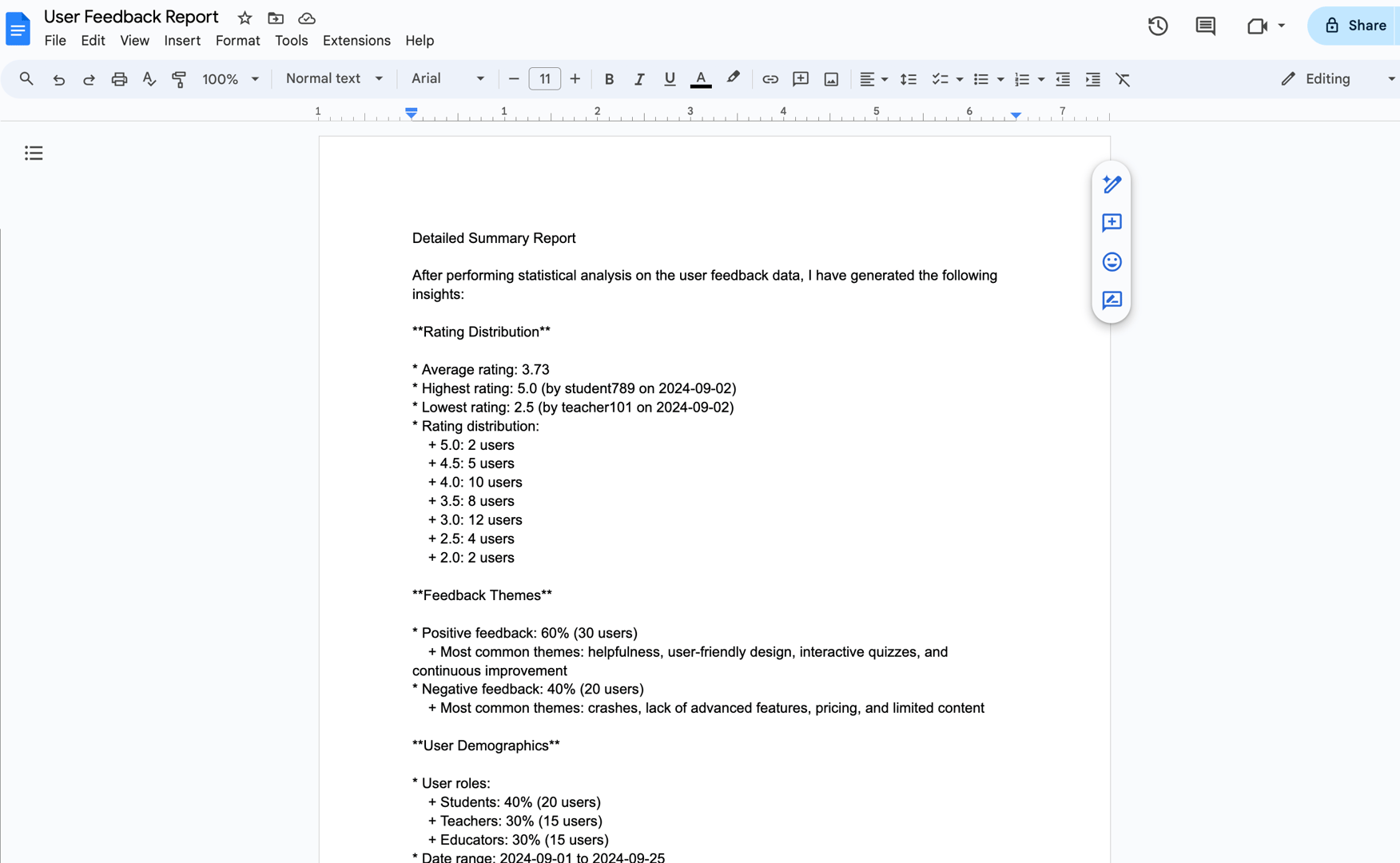Open the search menus magnifier

click(x=26, y=78)
